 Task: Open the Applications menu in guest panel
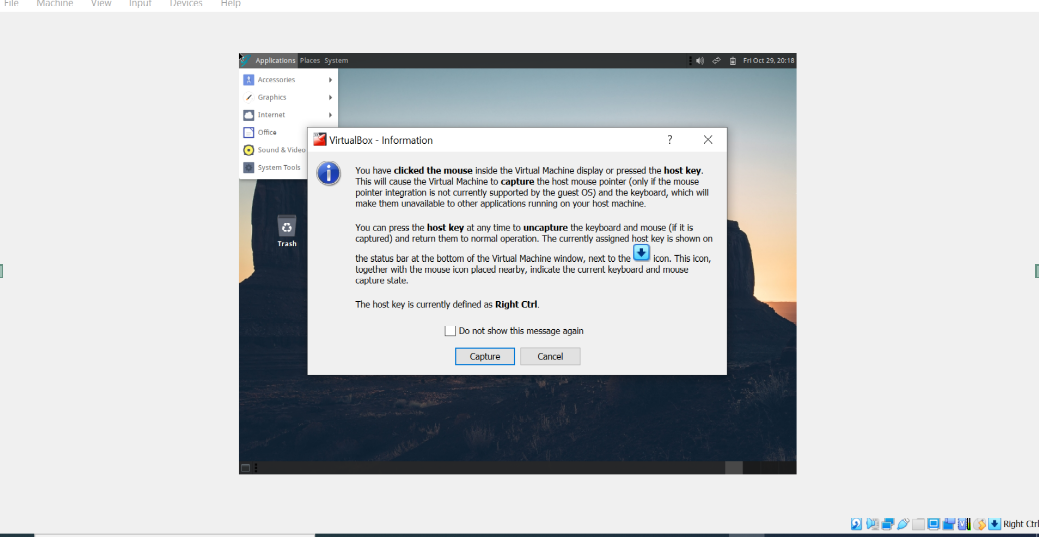[275, 60]
